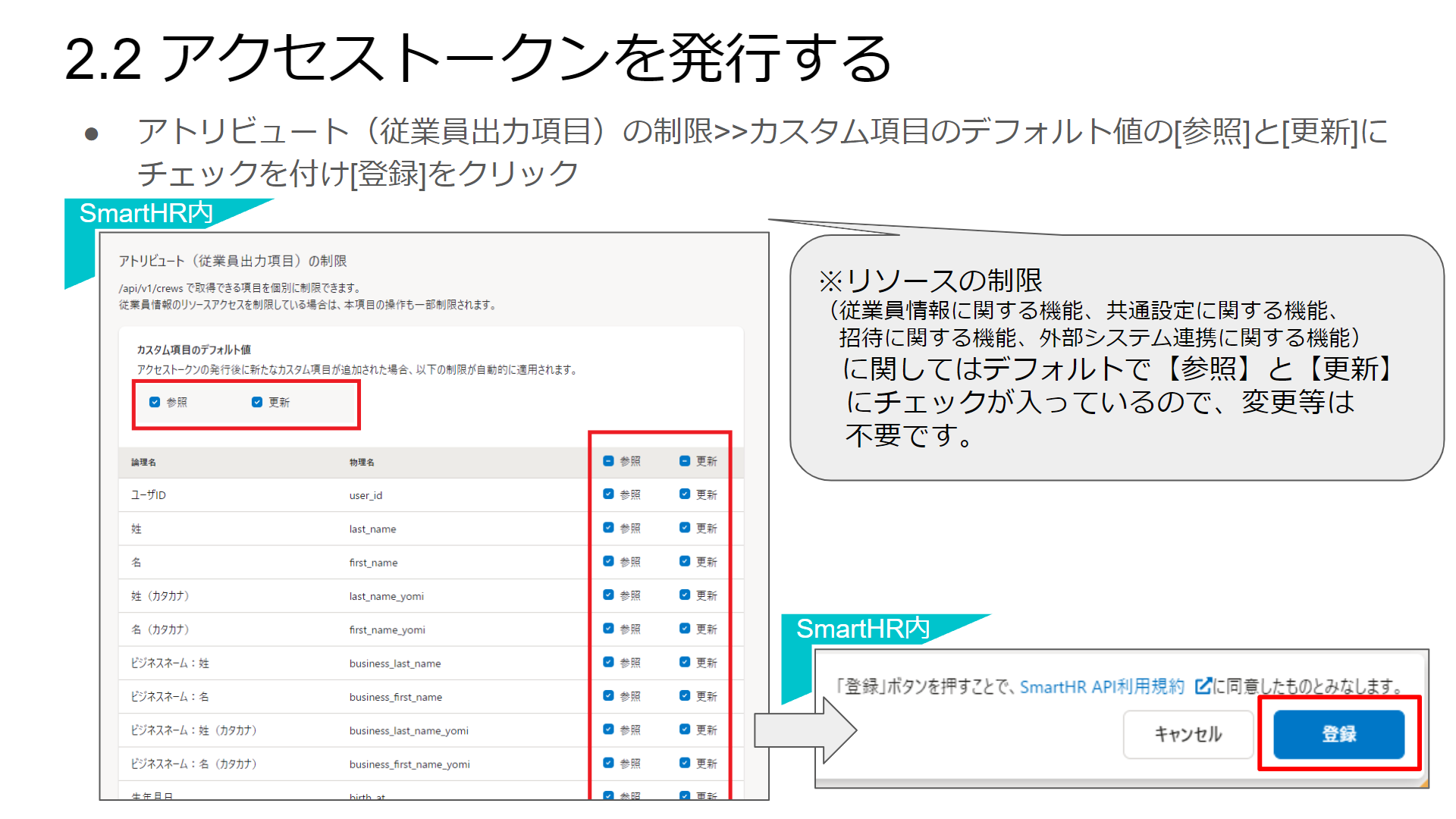1456x819 pixels.
Task: Uncheck 参照 for the business_first_name_yomi row
Action: click(608, 763)
